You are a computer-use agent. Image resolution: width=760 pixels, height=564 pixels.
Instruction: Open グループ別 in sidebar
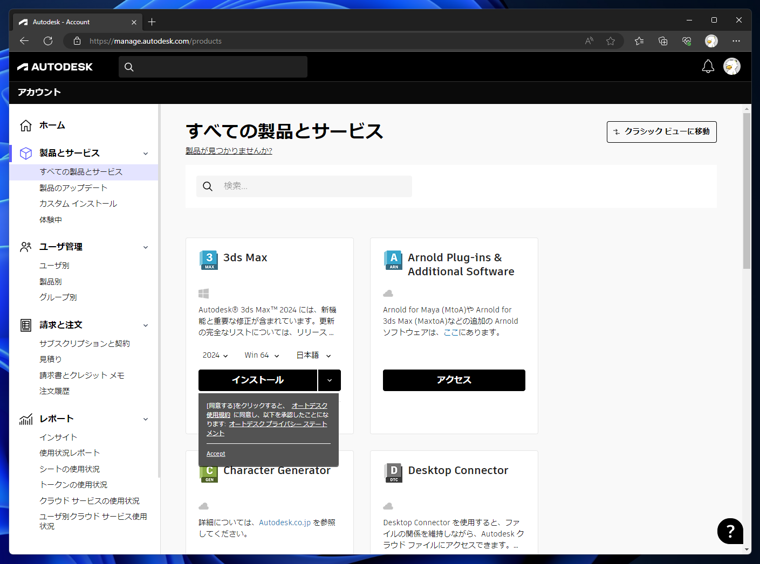click(58, 298)
